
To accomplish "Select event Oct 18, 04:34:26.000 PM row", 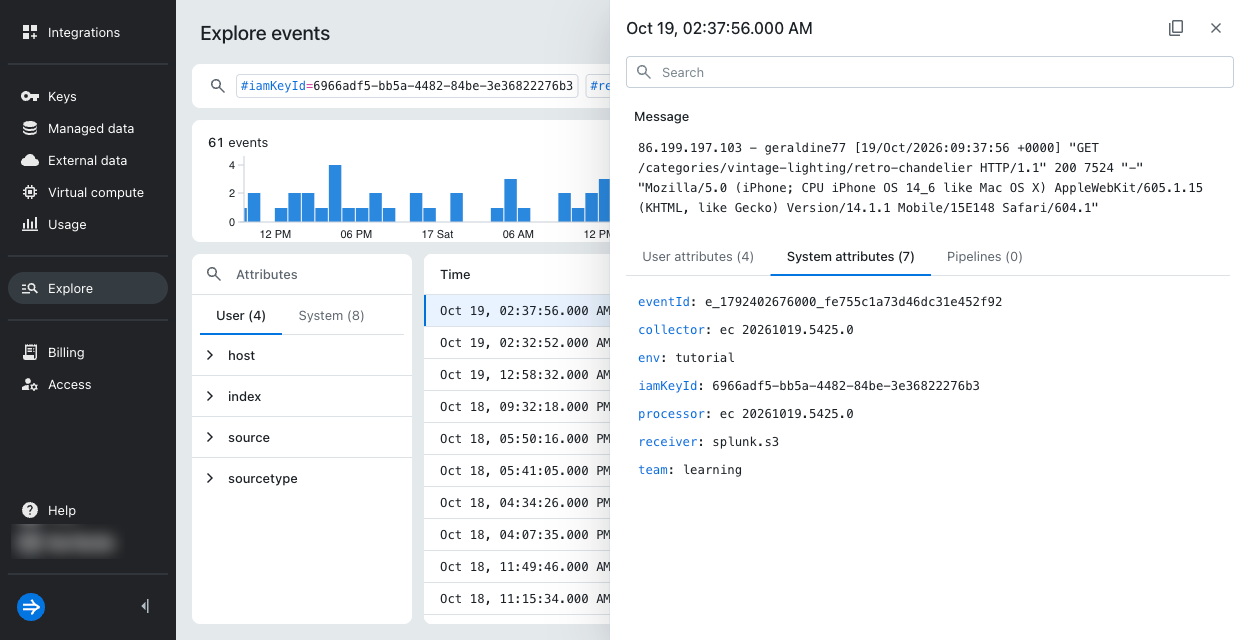I will (517, 503).
